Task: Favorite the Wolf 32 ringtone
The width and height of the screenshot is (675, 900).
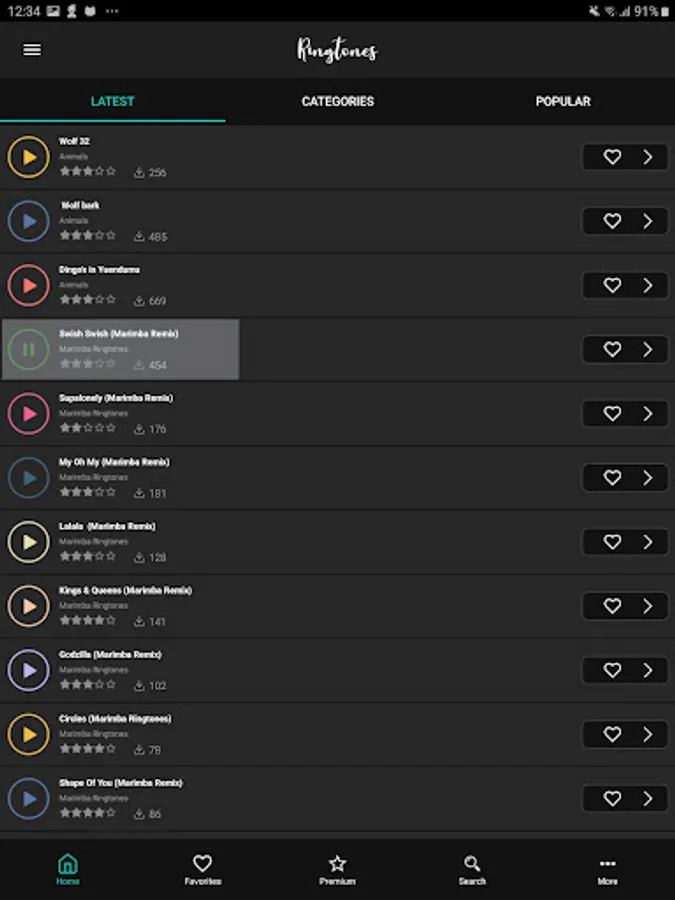Action: coord(612,157)
